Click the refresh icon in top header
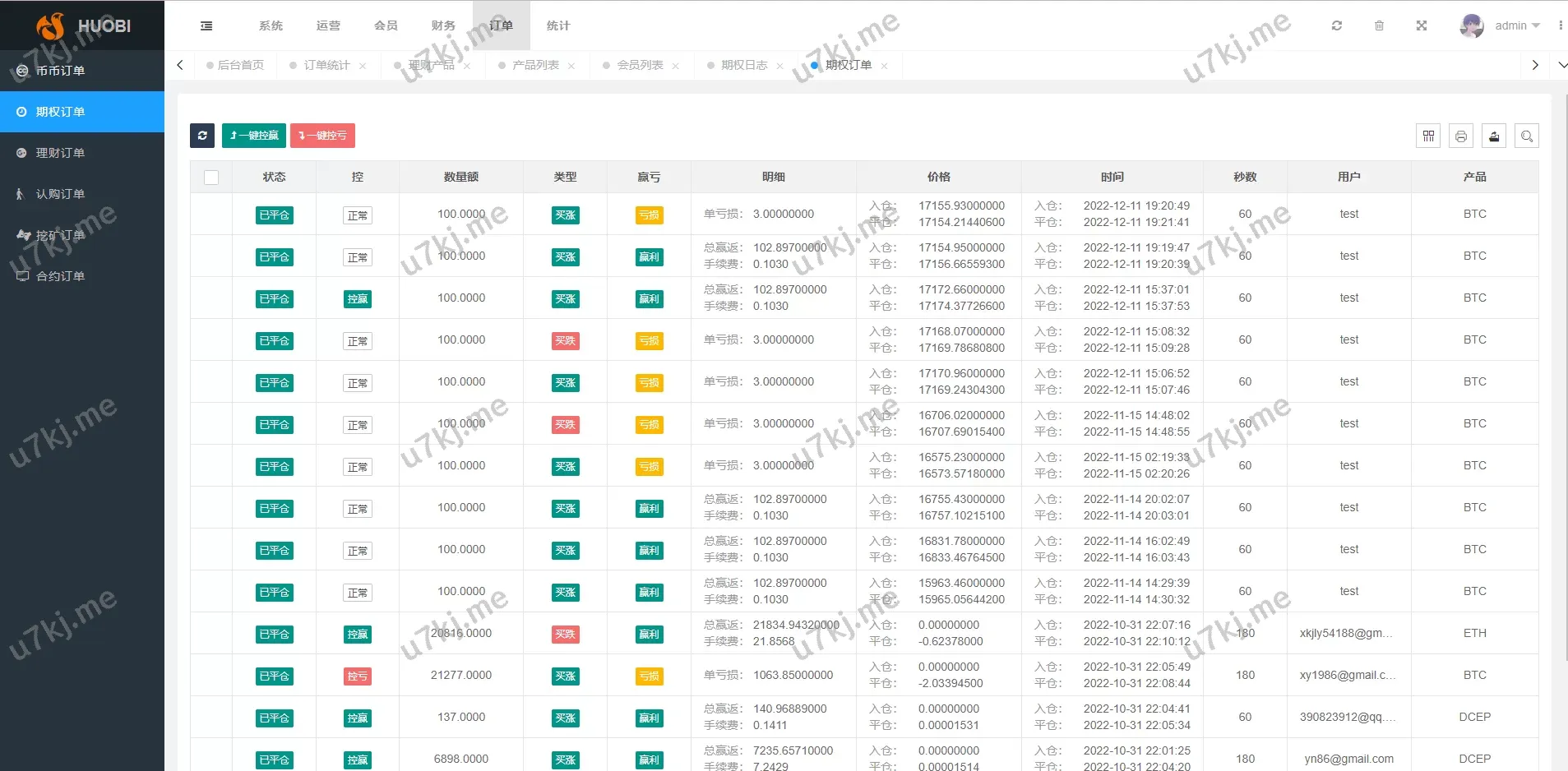The height and width of the screenshot is (771, 1568). pyautogui.click(x=1337, y=26)
